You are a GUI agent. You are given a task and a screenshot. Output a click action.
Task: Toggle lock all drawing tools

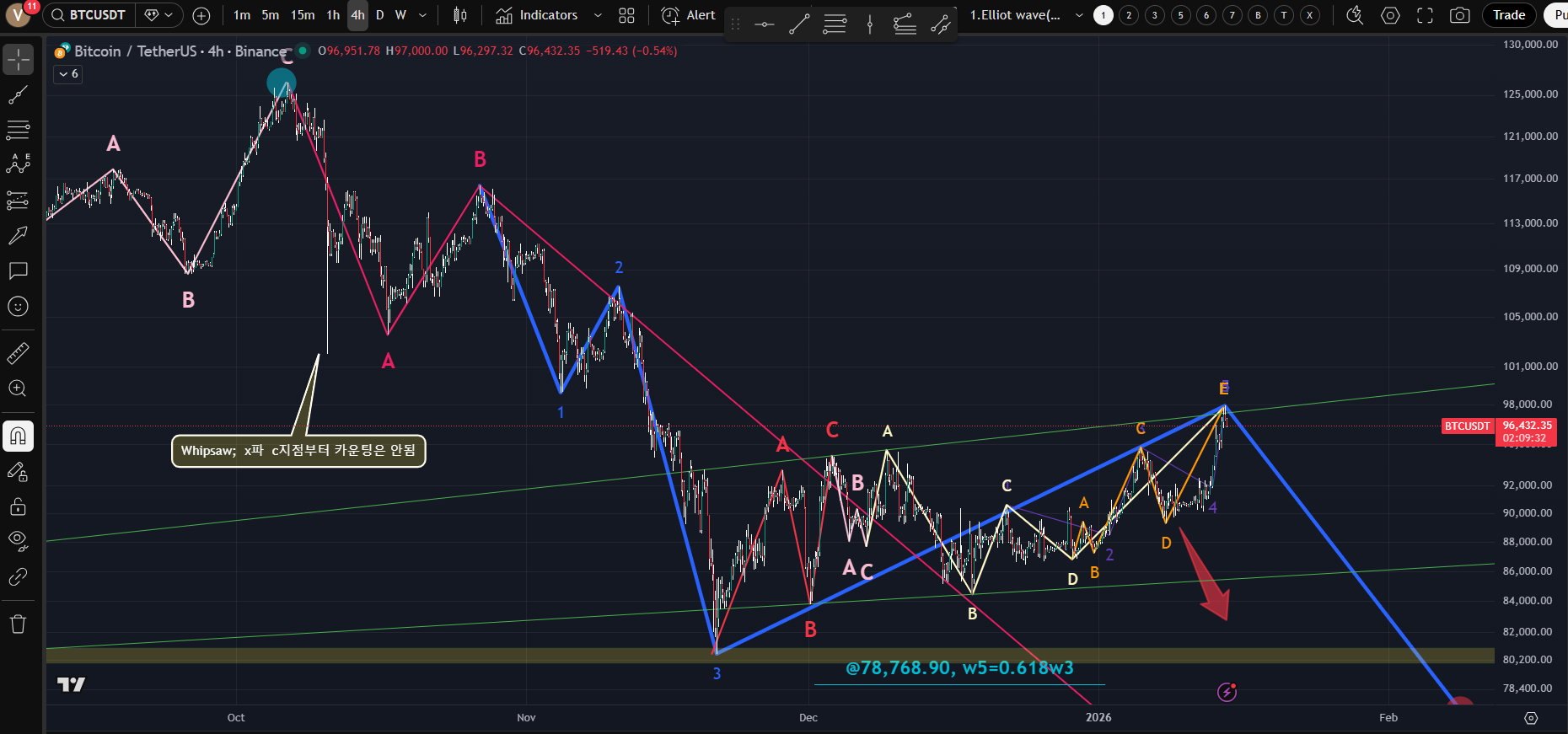click(18, 506)
